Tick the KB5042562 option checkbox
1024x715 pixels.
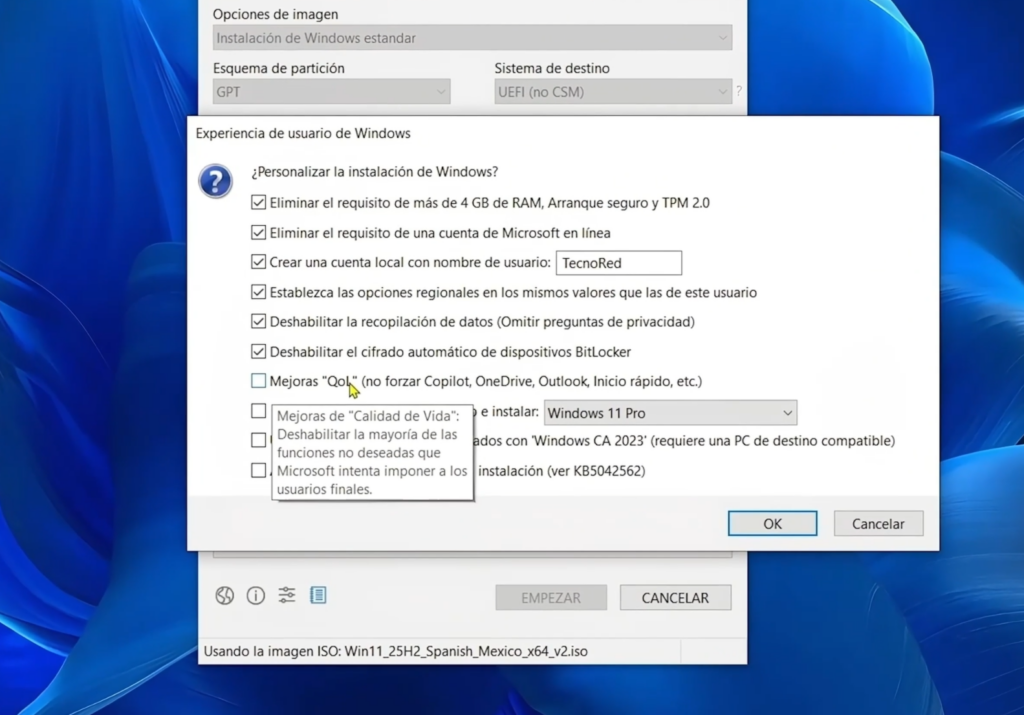click(259, 470)
